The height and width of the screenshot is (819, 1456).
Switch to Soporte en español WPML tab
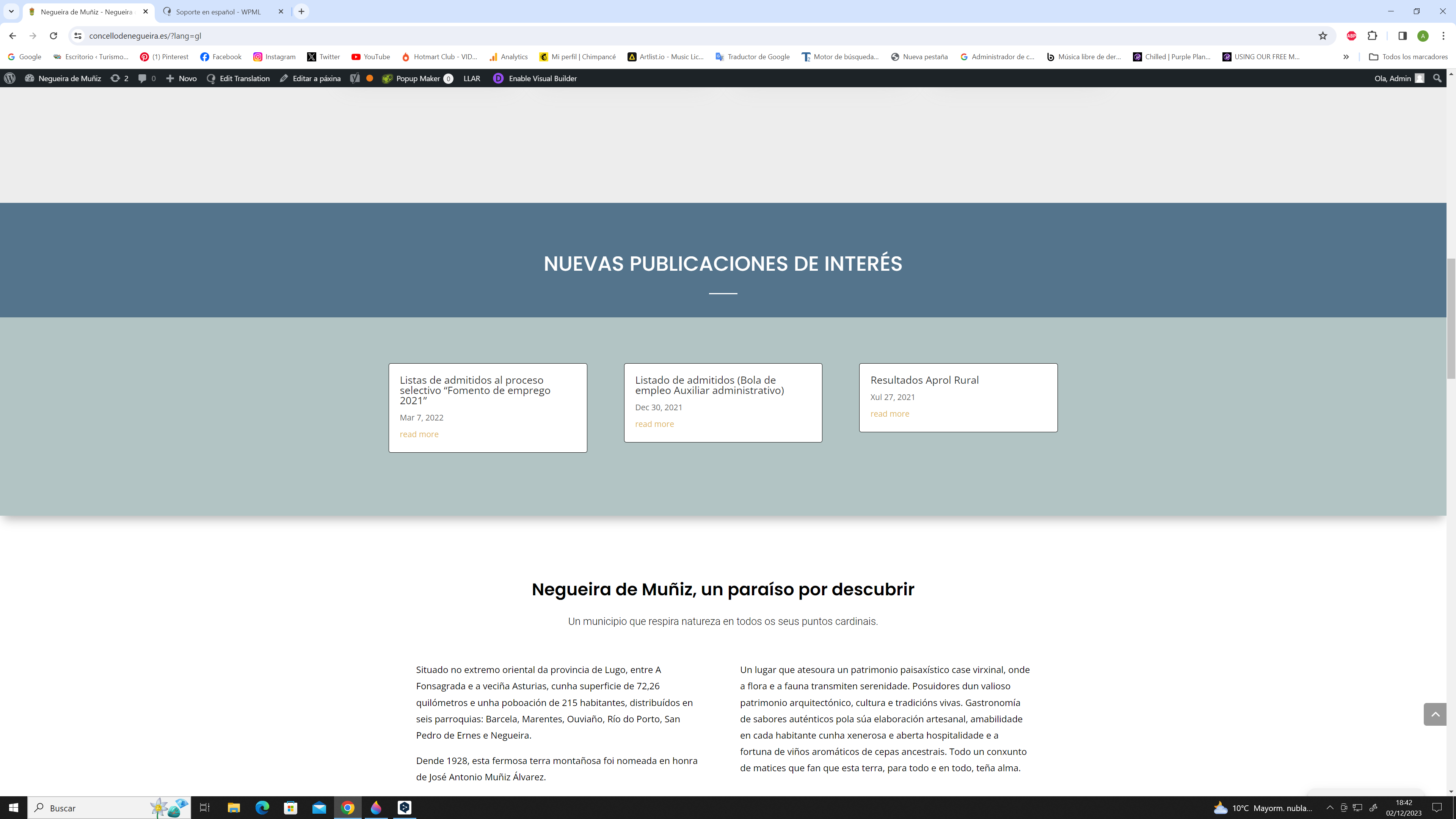218,11
